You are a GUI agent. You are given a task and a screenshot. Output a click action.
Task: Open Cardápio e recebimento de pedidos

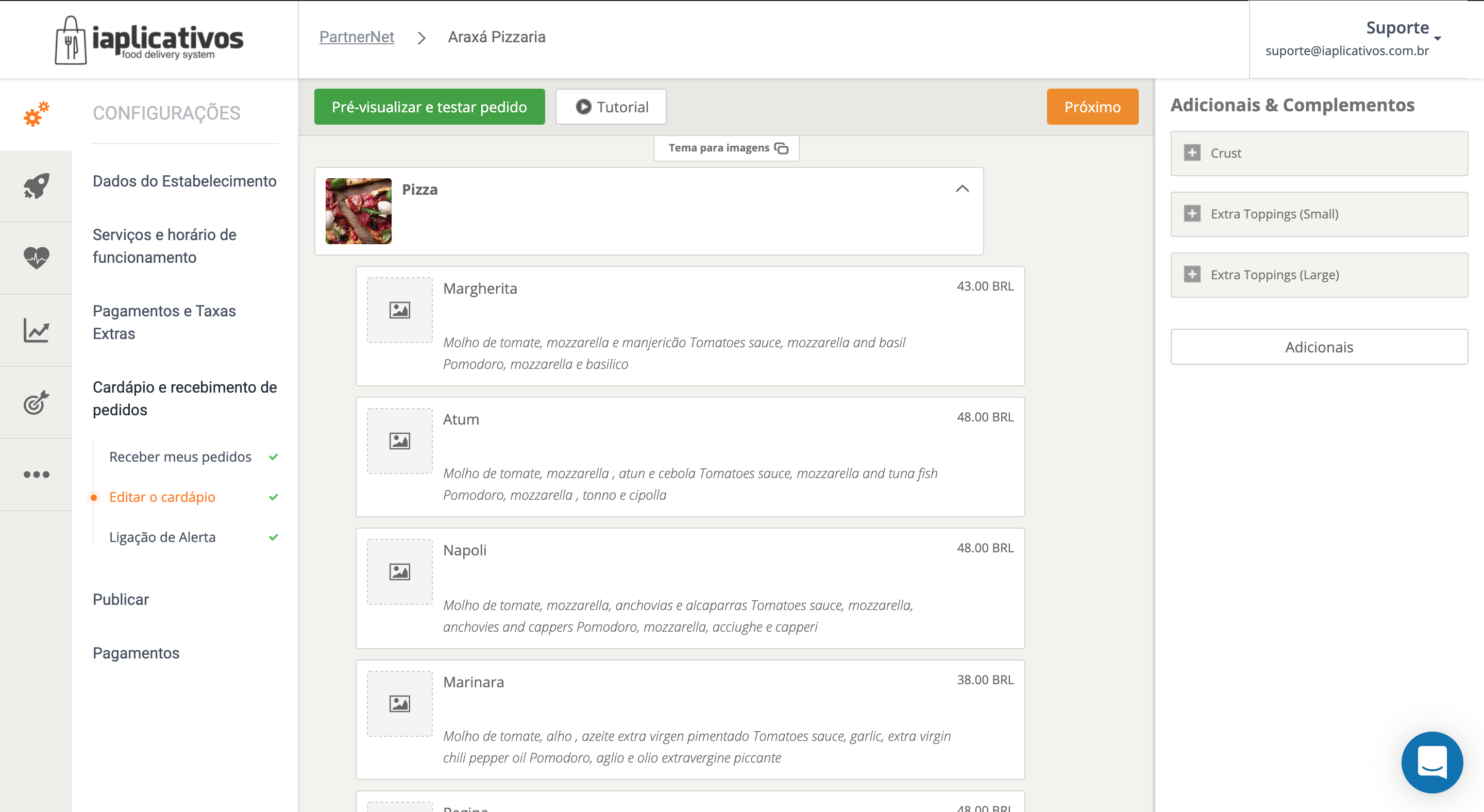(x=184, y=398)
